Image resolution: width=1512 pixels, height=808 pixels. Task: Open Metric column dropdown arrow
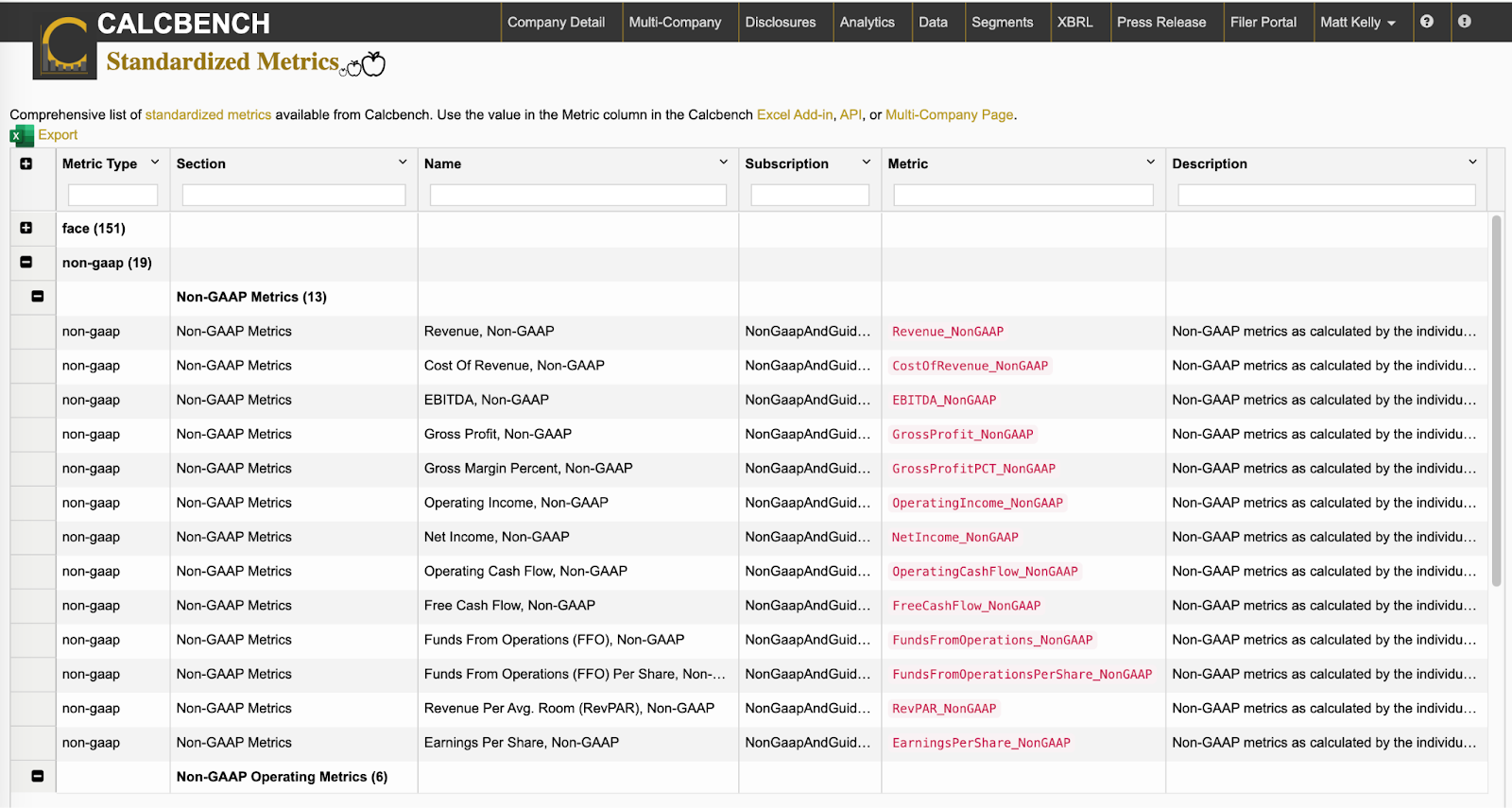pyautogui.click(x=1151, y=163)
